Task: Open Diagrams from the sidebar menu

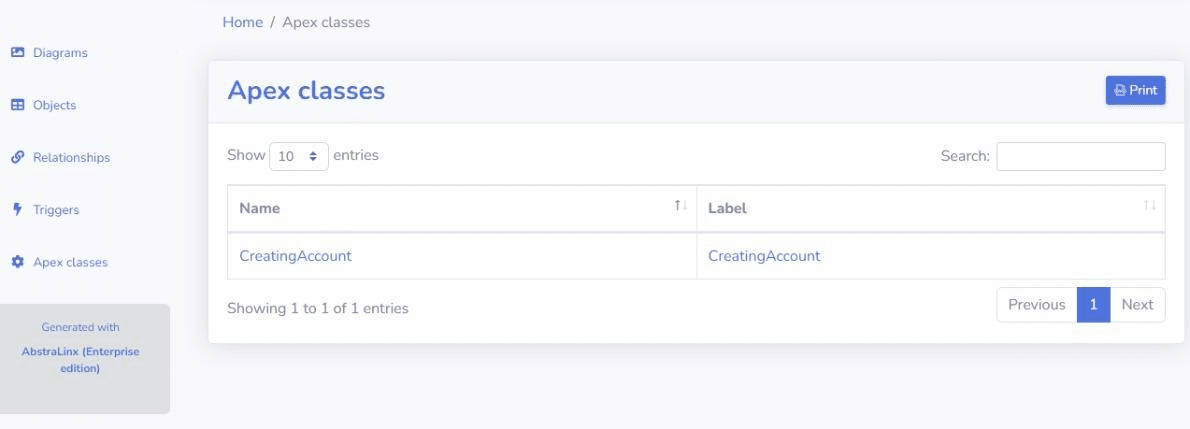Action: pos(60,53)
